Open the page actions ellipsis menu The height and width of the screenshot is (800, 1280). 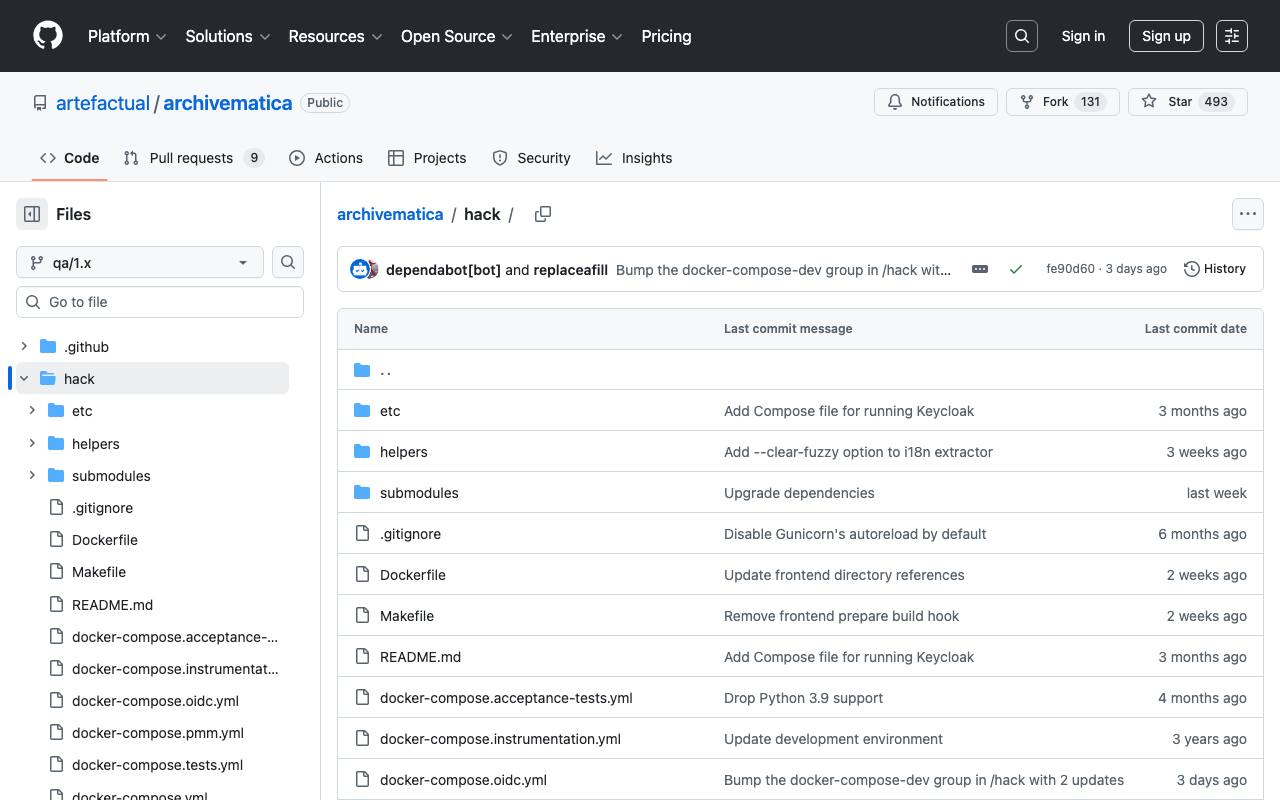1247,214
